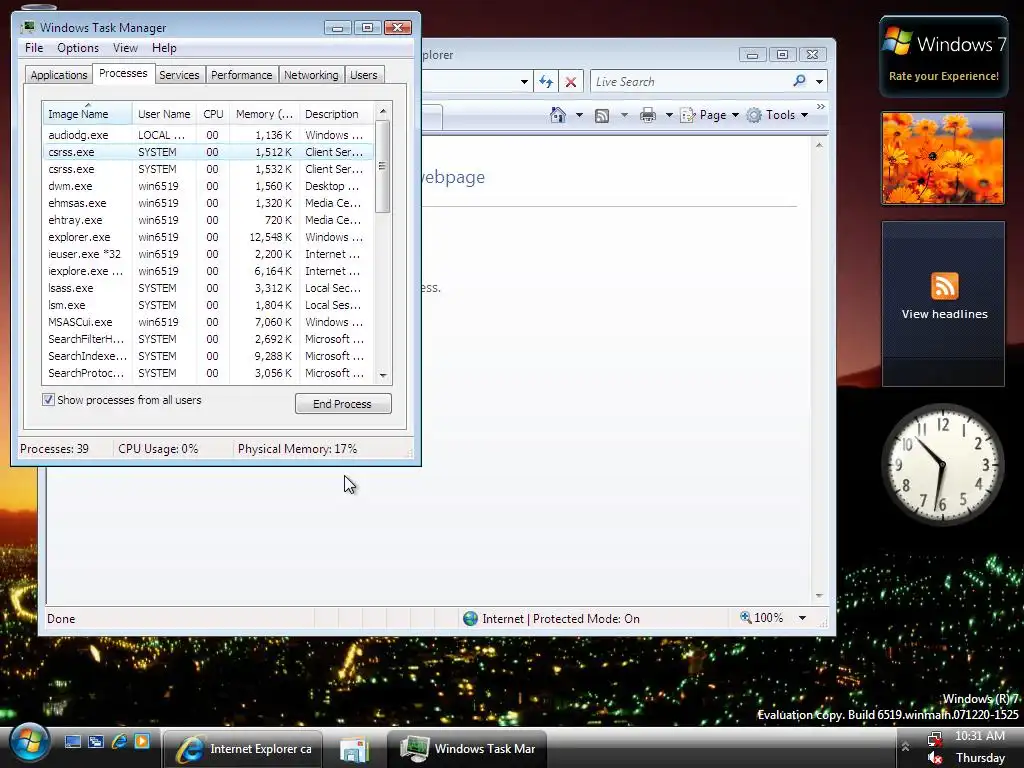Screen dimensions: 1024x768
Task: Click the Task Manager title bar icon
Action: 27,27
